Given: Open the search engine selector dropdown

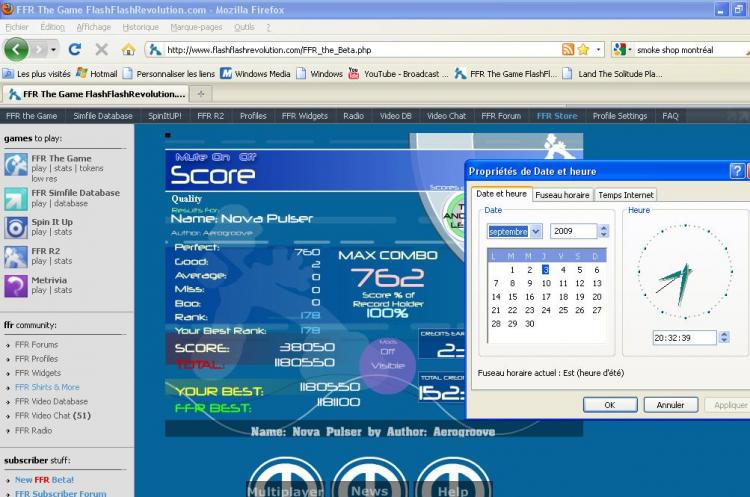Looking at the screenshot, I should point(622,48).
